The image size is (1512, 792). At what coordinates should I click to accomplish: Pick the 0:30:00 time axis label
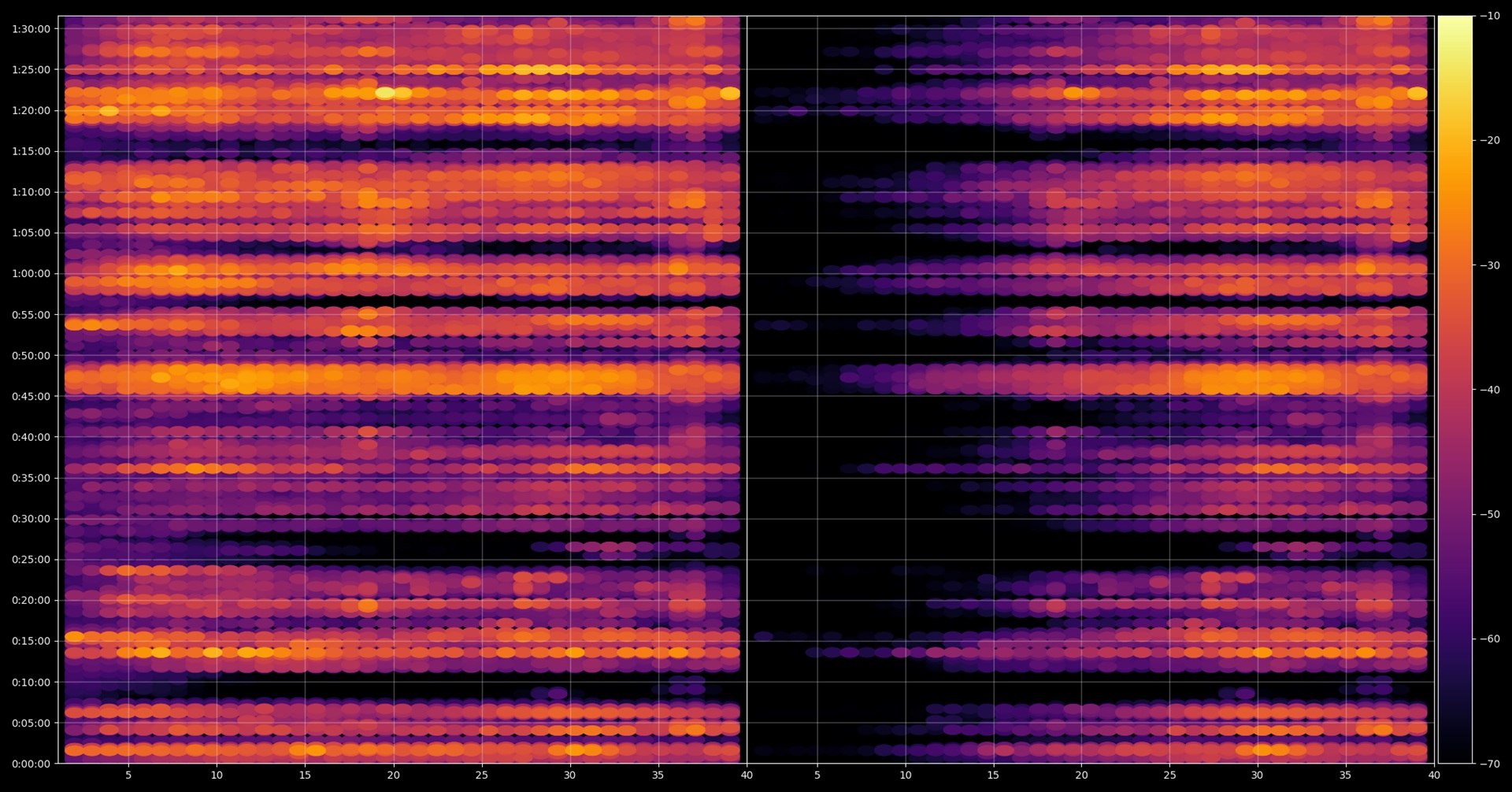(x=31, y=519)
